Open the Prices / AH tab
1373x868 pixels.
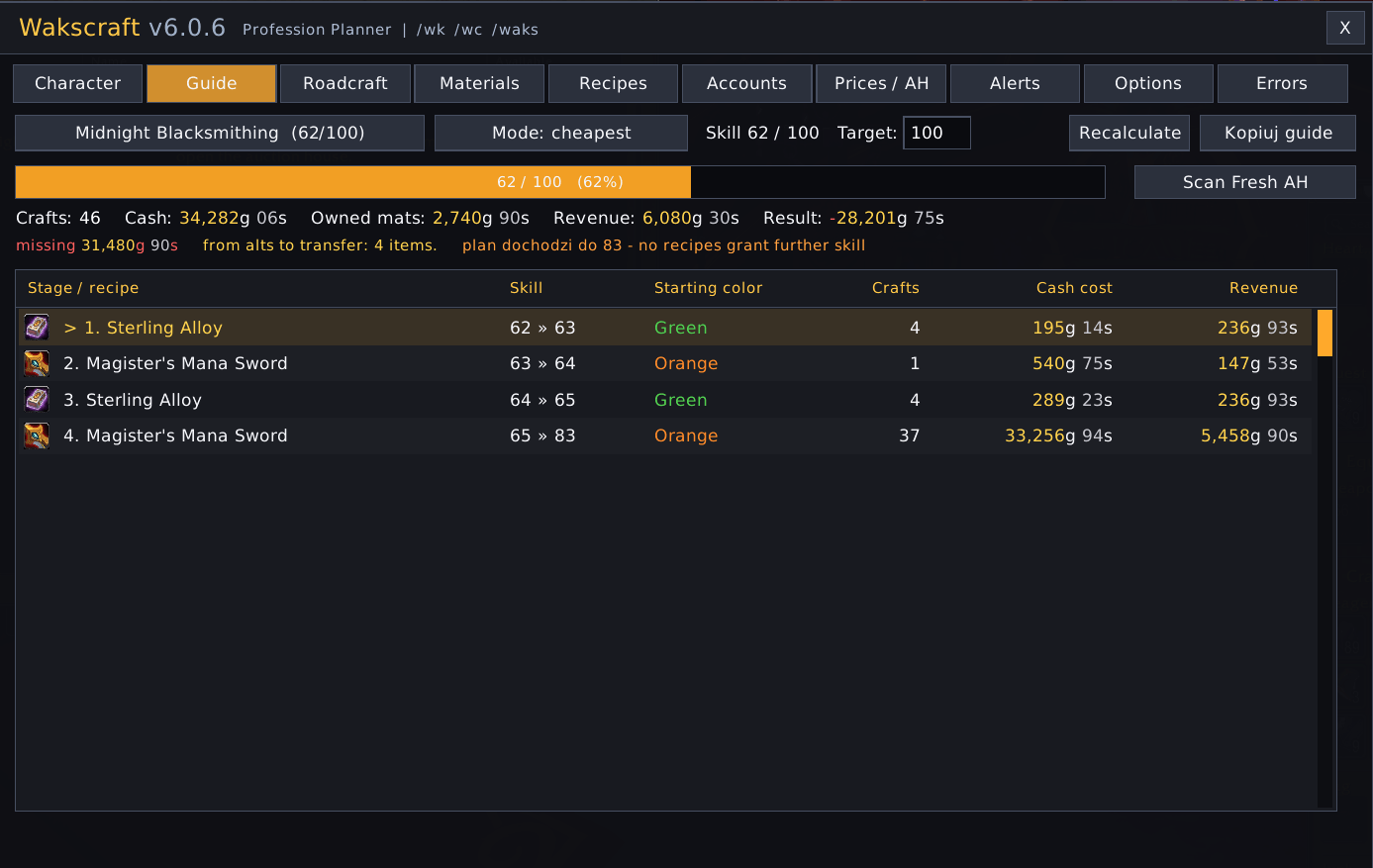tap(881, 83)
